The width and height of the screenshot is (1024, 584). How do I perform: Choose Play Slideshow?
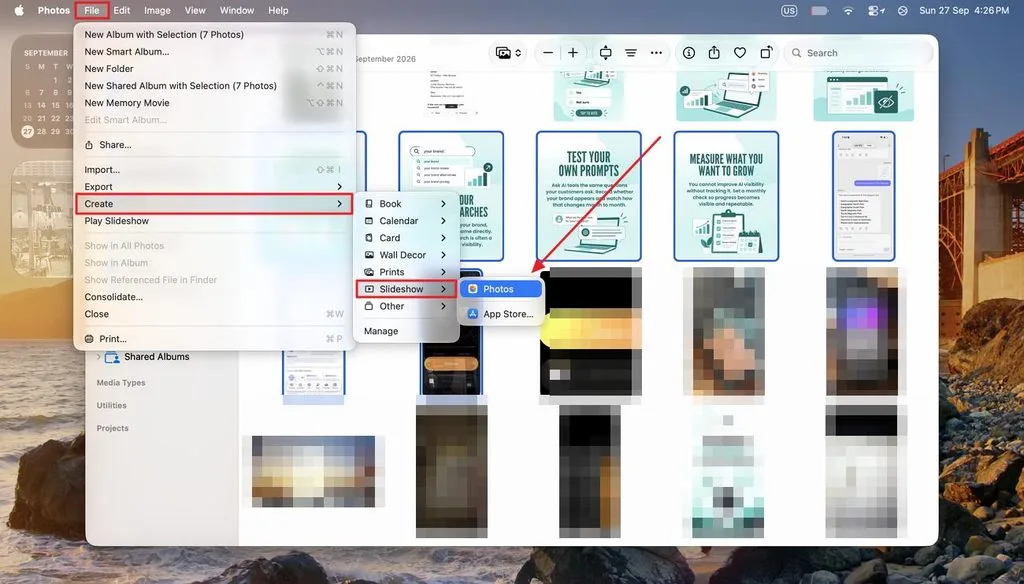click(214, 221)
